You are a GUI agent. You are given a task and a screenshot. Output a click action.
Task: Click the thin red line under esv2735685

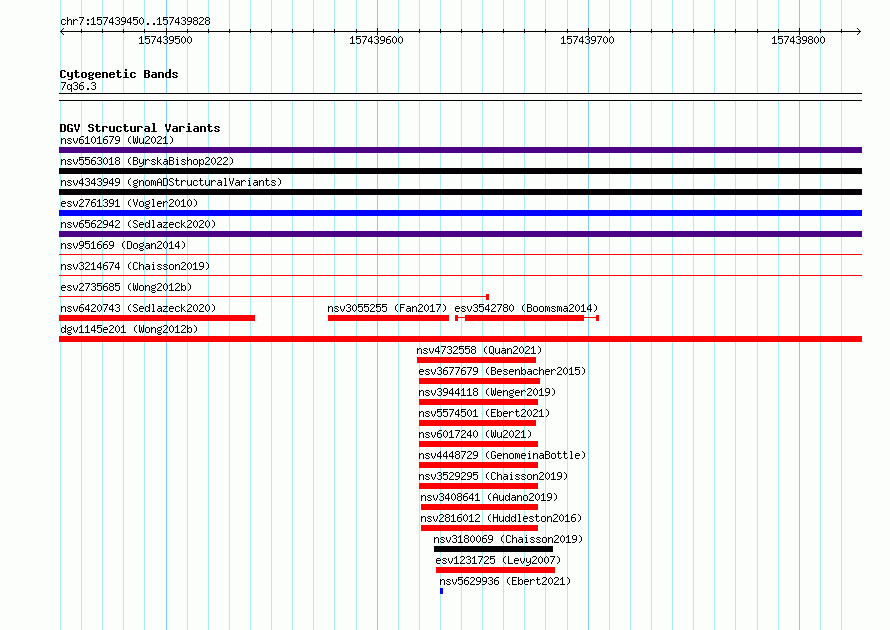274,297
